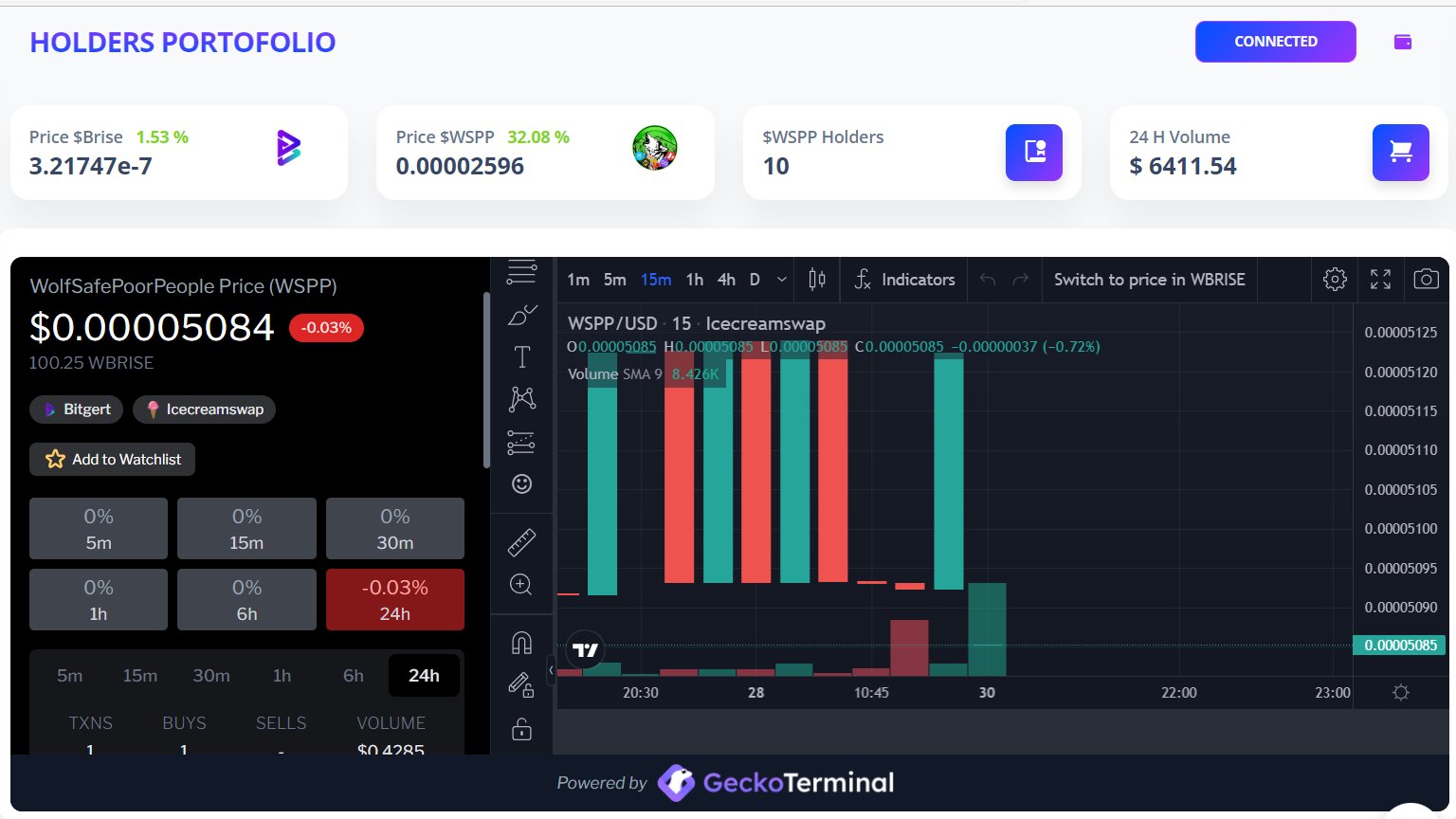Image resolution: width=1456 pixels, height=819 pixels.
Task: Select the Zoom In tool
Action: pos(521,585)
